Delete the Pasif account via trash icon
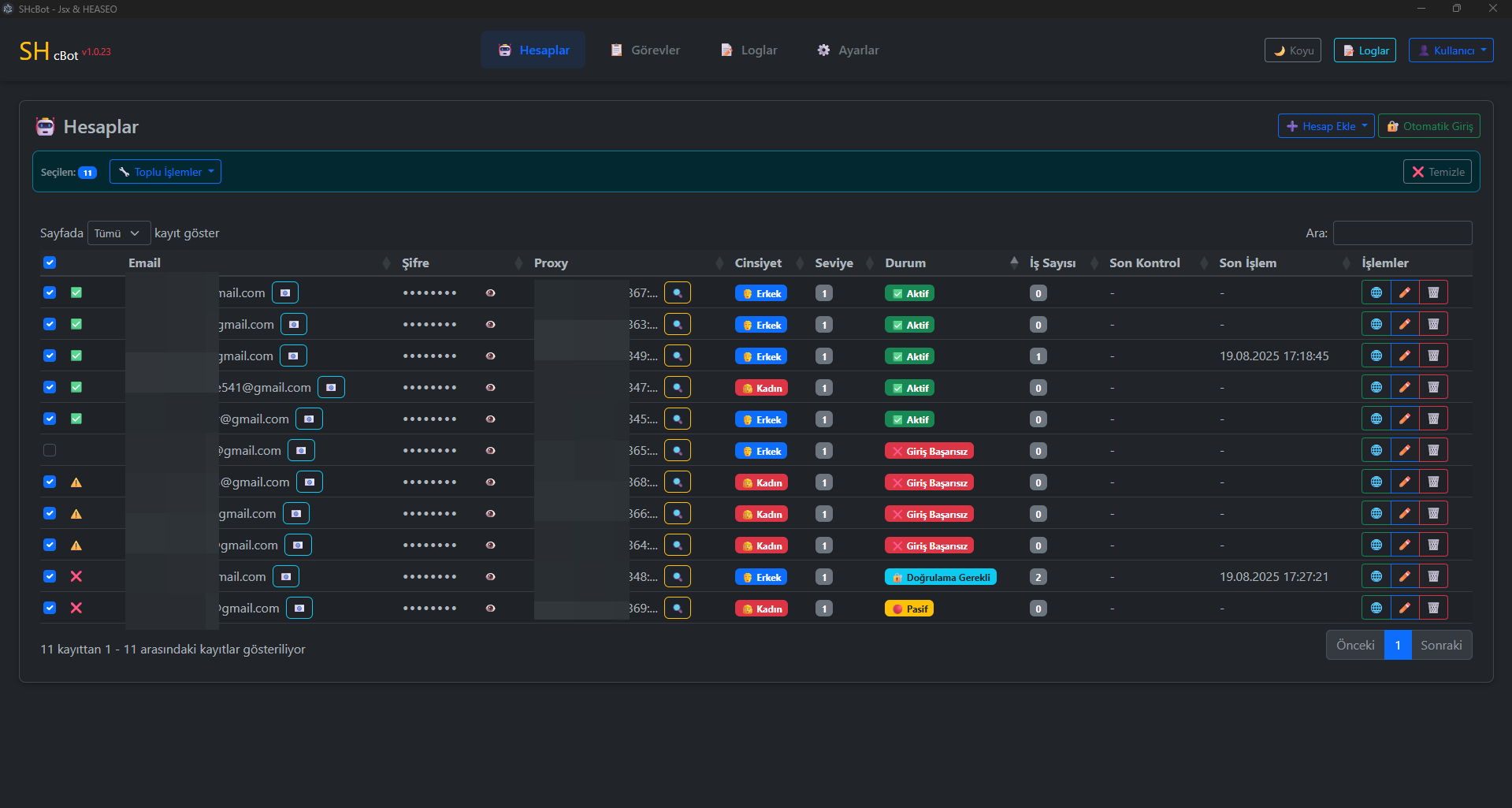 [x=1433, y=608]
